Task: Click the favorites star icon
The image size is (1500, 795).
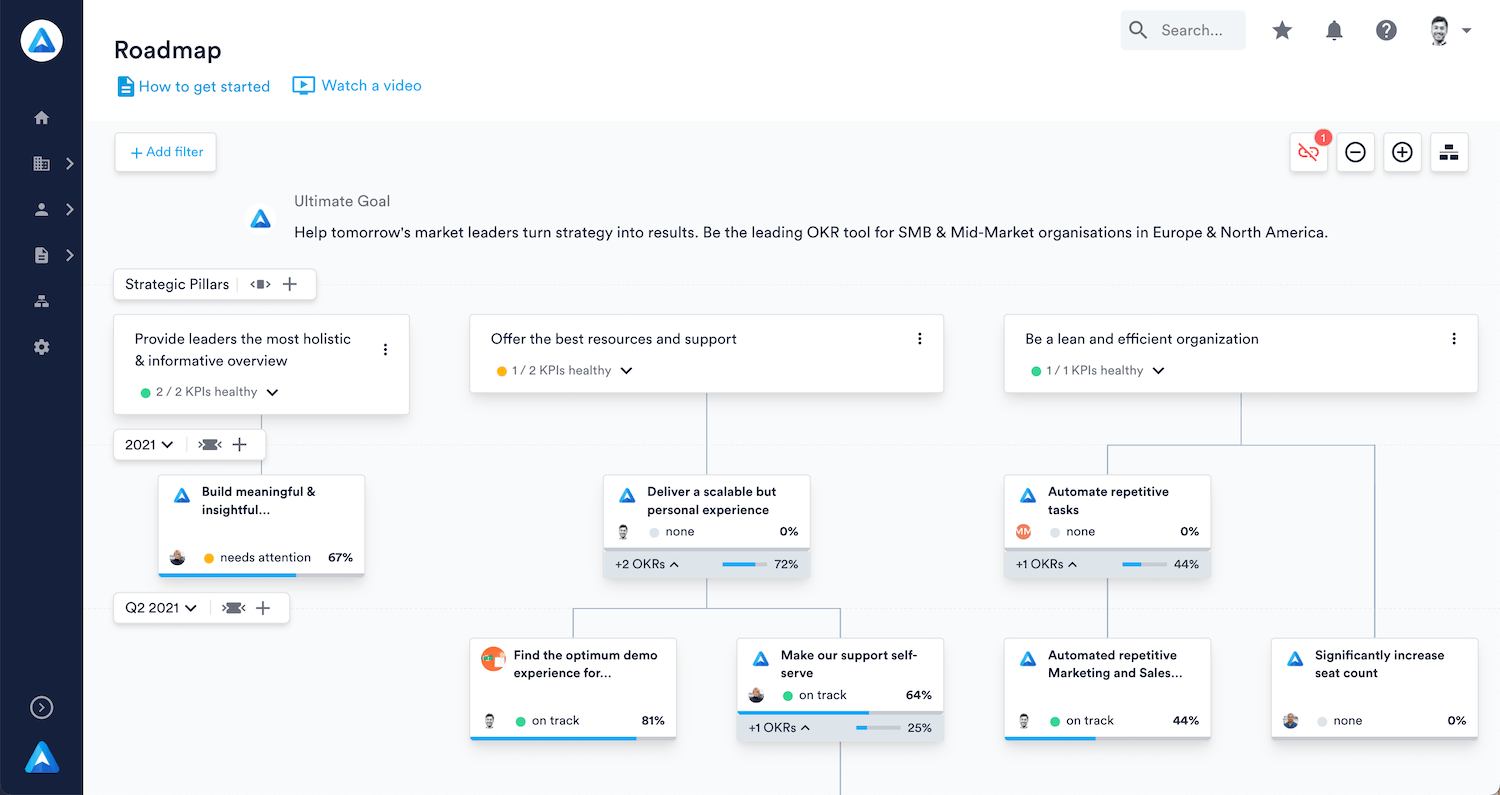Action: click(x=1282, y=31)
